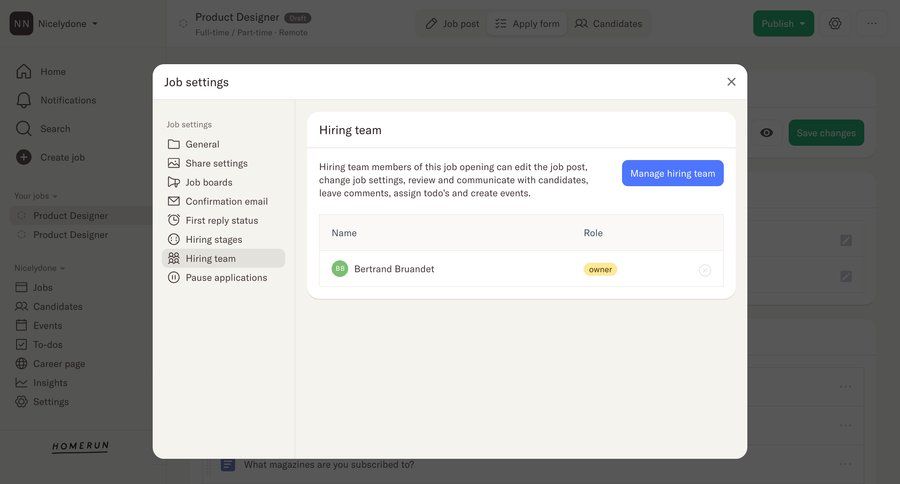Open Jobs in sidebar
The image size is (900, 484).
(34, 287)
